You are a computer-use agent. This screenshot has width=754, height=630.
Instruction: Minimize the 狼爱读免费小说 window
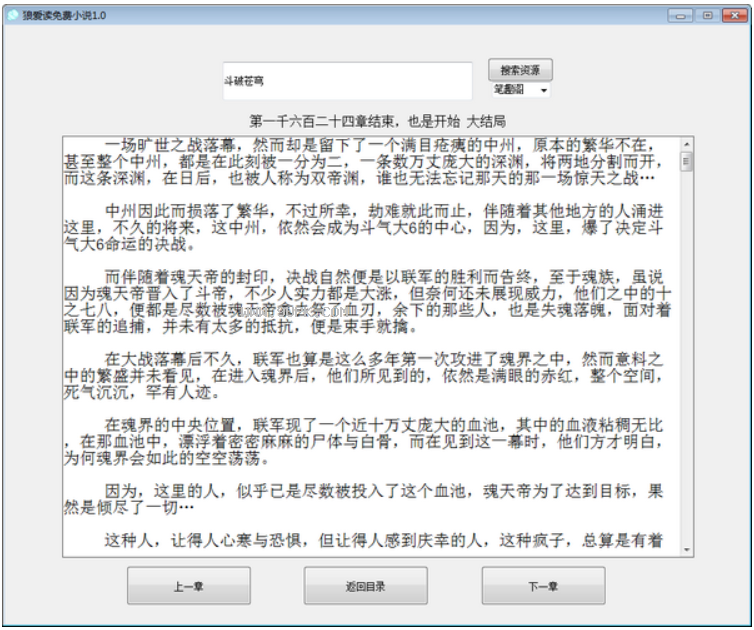[x=680, y=15]
